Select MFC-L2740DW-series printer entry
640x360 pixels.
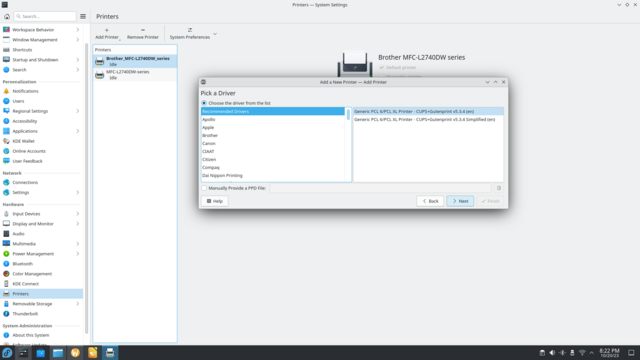pos(135,75)
